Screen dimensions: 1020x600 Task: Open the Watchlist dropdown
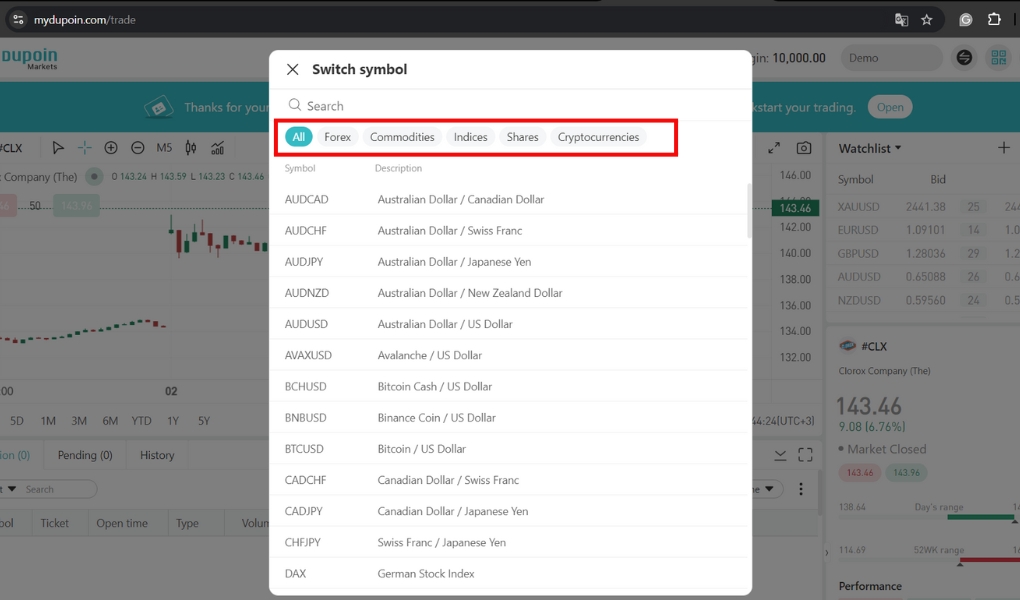(869, 148)
